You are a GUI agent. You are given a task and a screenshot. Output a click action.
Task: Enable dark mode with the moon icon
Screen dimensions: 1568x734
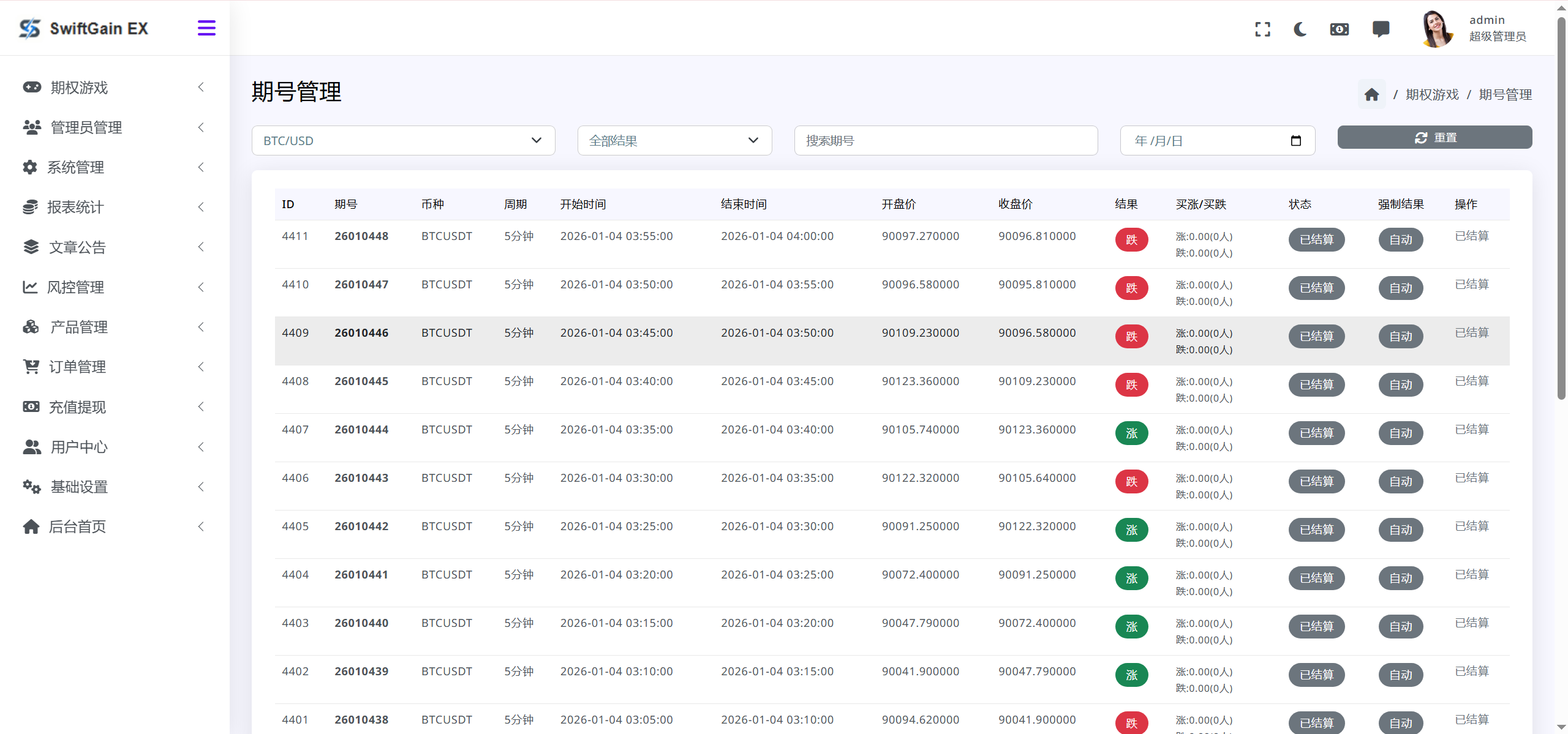[1300, 29]
